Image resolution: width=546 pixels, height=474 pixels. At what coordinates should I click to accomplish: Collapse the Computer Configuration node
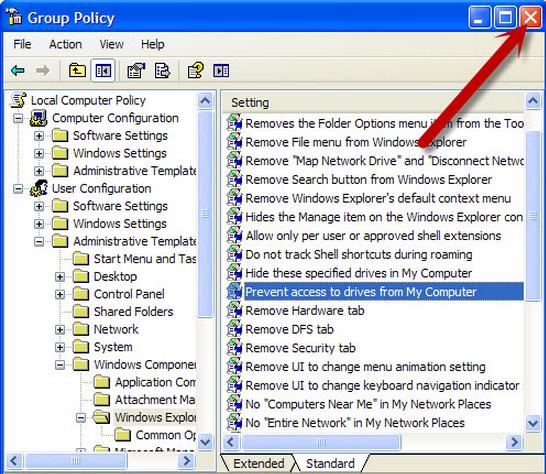18,118
